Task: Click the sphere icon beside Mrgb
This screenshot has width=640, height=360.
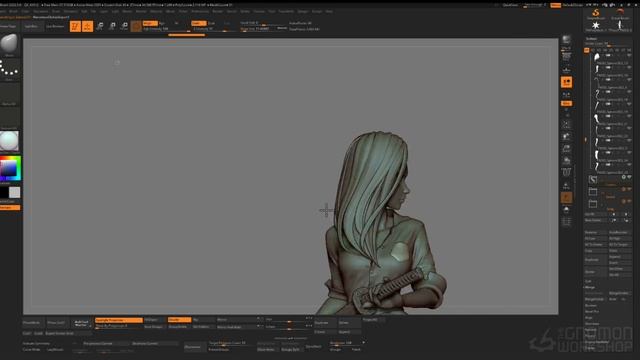Action: click(x=136, y=27)
